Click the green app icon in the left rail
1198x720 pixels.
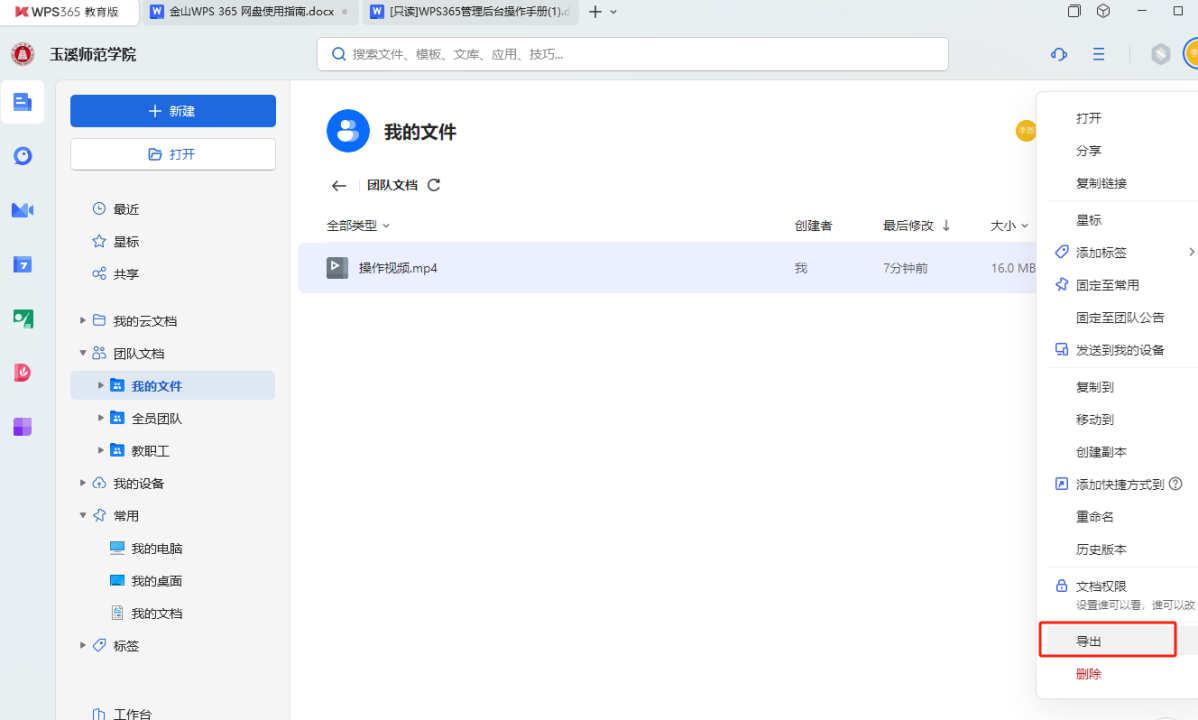(22, 318)
